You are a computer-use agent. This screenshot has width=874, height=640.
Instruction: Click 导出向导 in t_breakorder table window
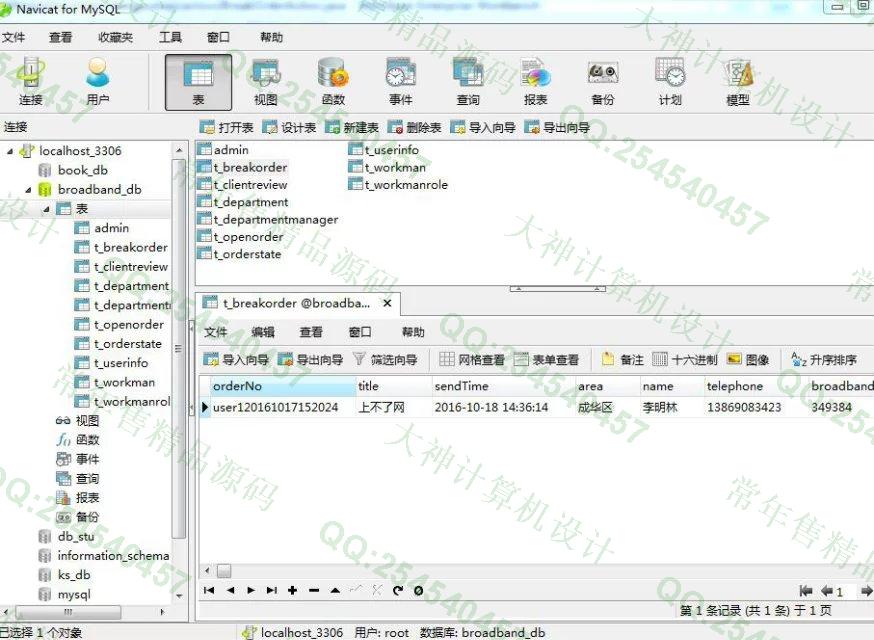coord(310,360)
